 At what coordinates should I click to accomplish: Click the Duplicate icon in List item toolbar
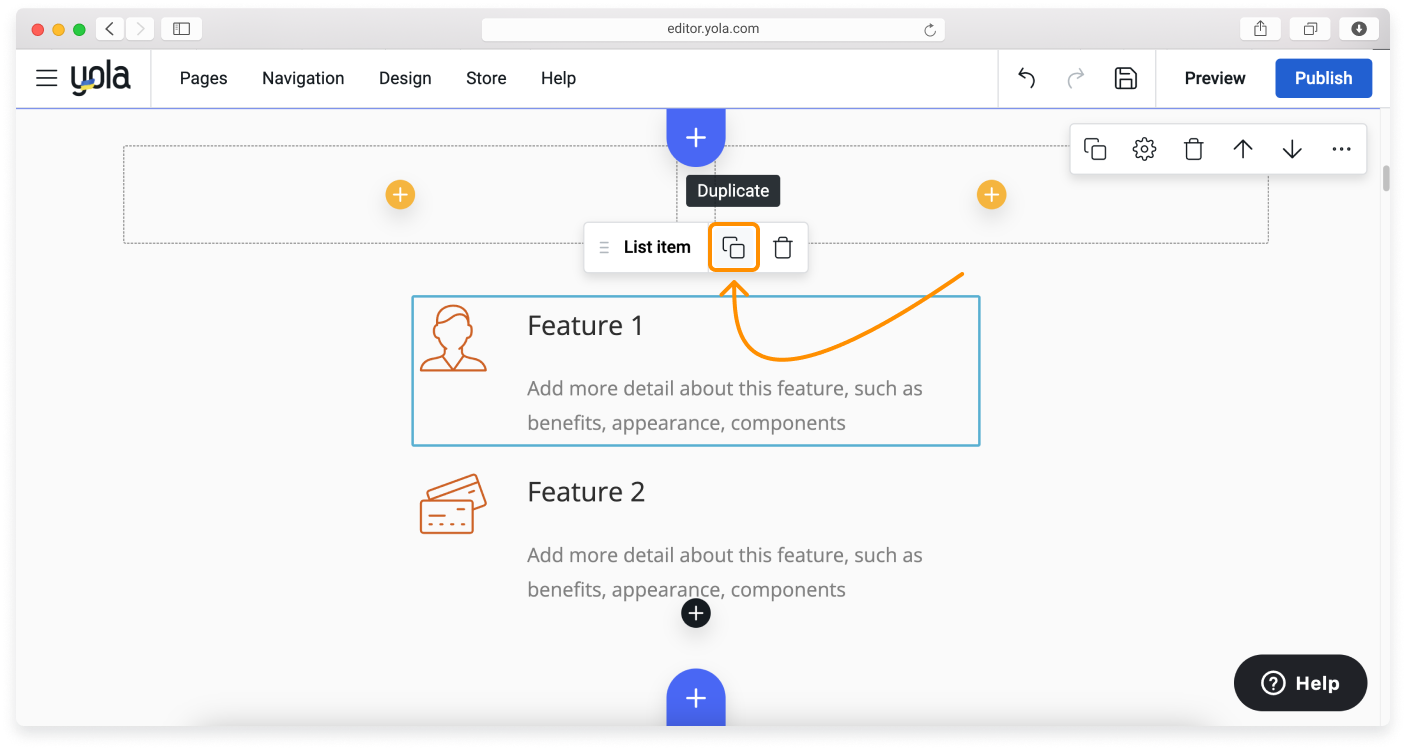click(x=733, y=248)
